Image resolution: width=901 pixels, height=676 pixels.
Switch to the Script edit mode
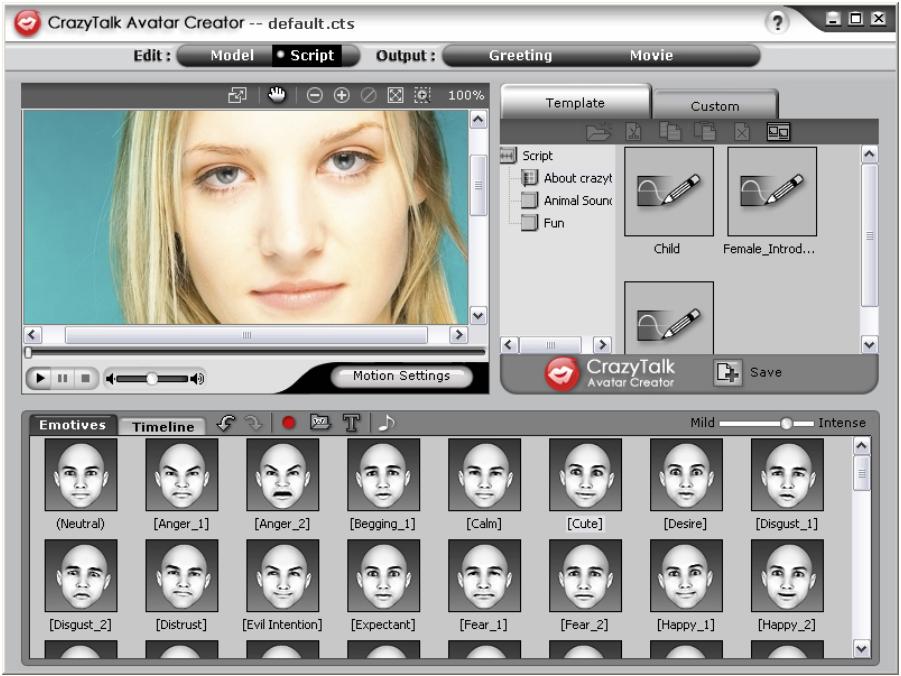pyautogui.click(x=307, y=56)
